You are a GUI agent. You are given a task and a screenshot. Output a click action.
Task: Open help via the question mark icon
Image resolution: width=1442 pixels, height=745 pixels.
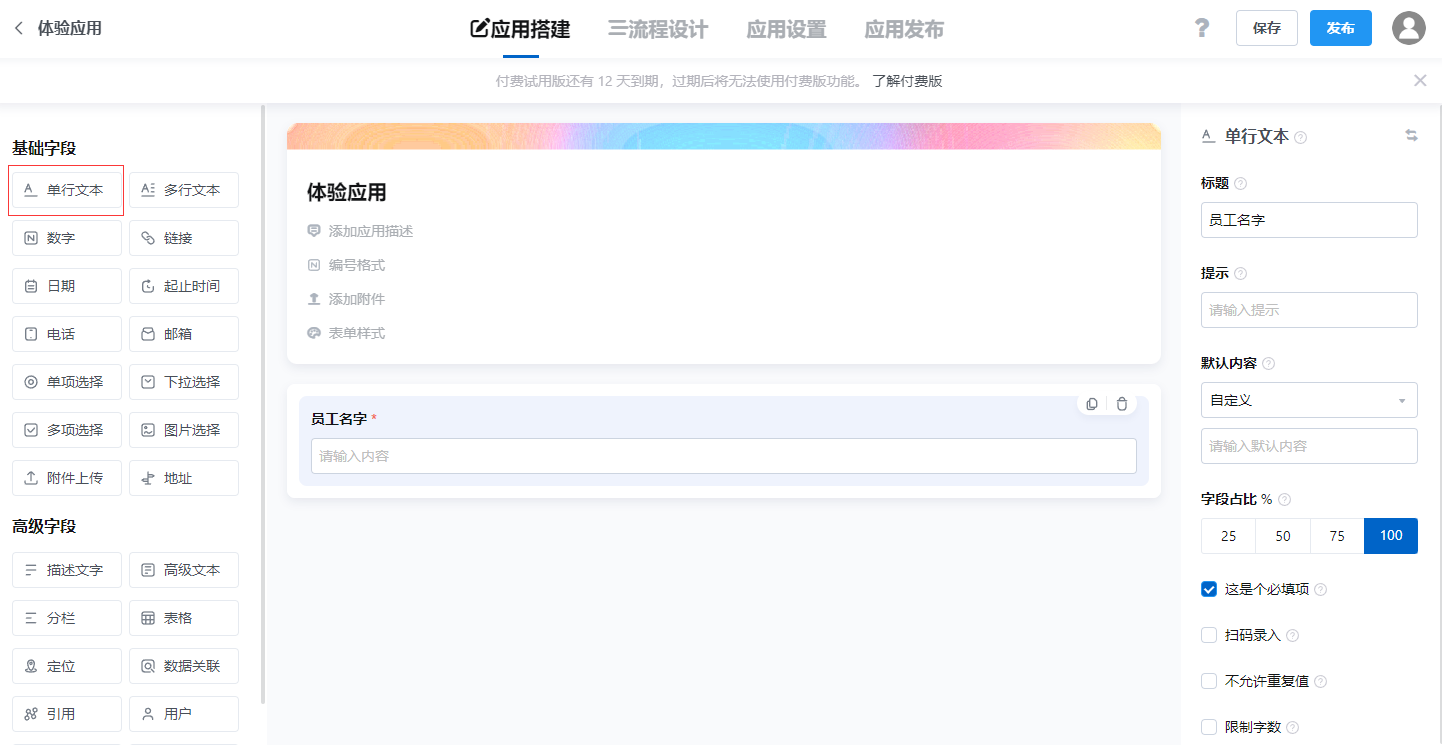click(x=1201, y=28)
